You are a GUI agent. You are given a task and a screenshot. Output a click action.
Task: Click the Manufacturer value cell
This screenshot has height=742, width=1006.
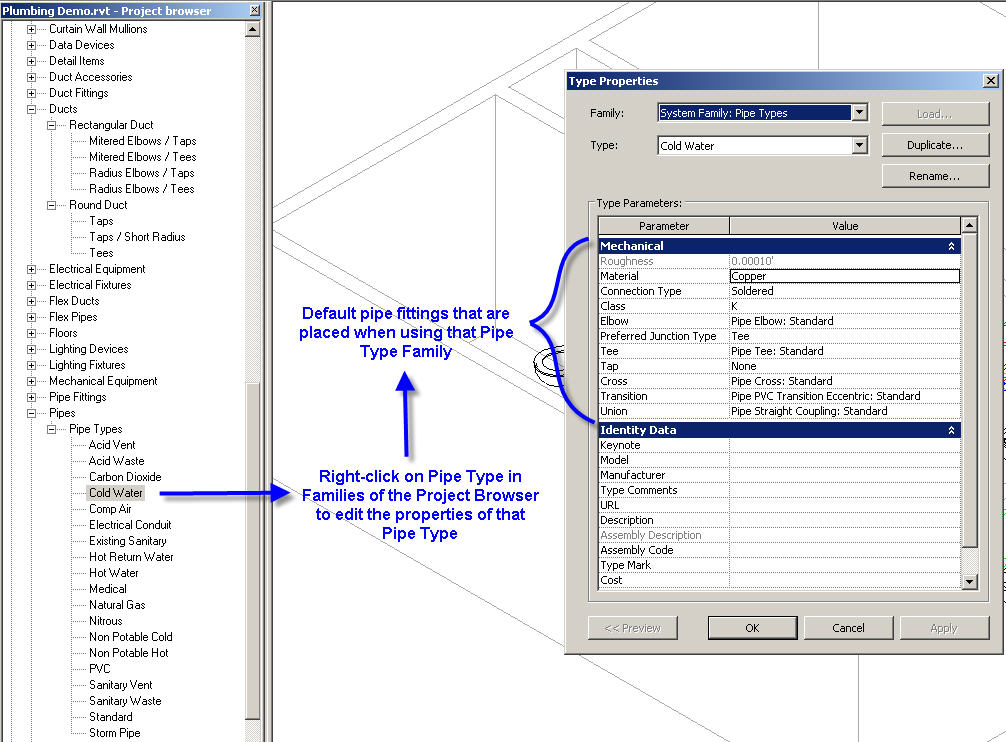click(845, 475)
